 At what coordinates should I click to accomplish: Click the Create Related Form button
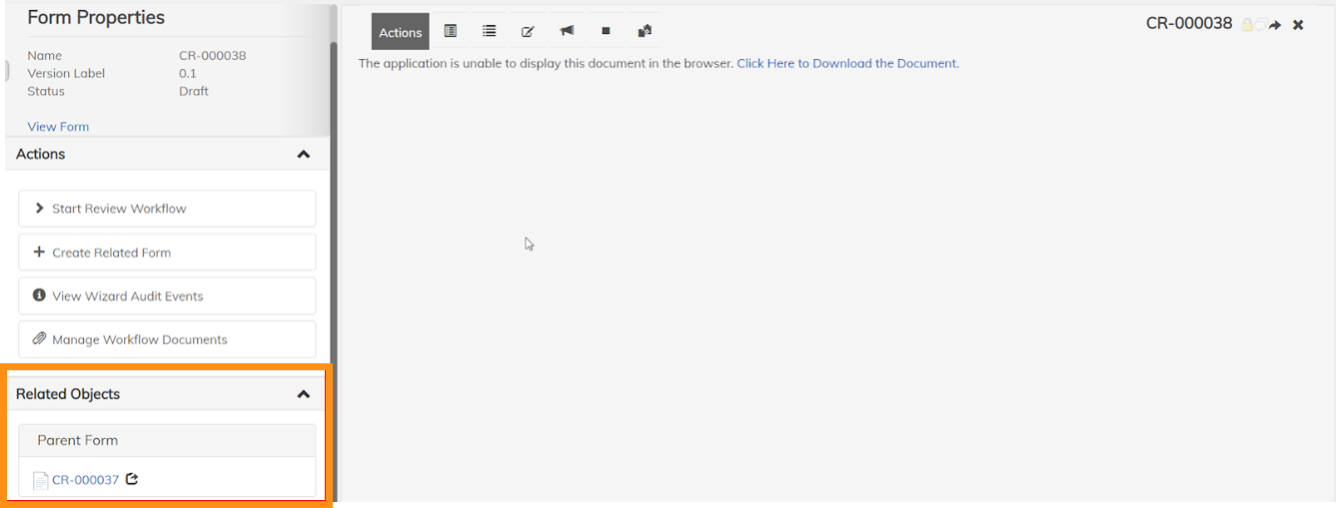167,252
